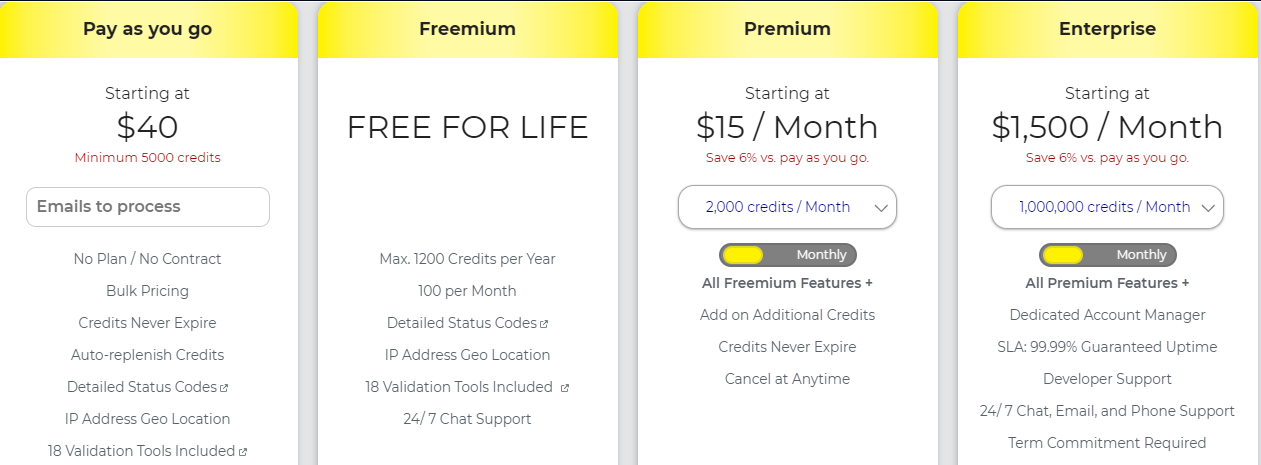Select the Freemium plan header
The image size is (1261, 465).
click(468, 29)
